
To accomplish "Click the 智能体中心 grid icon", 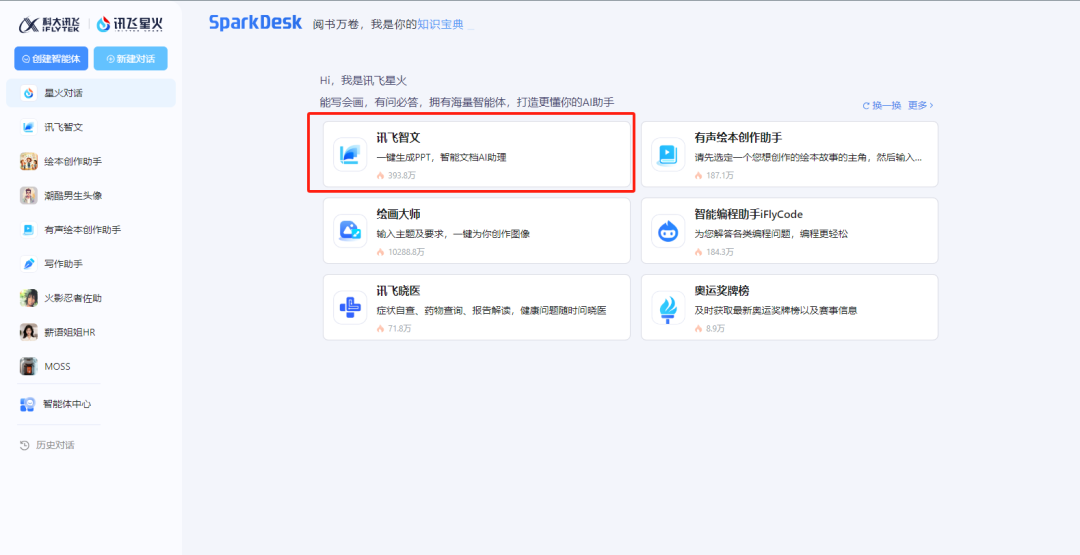I will point(28,404).
